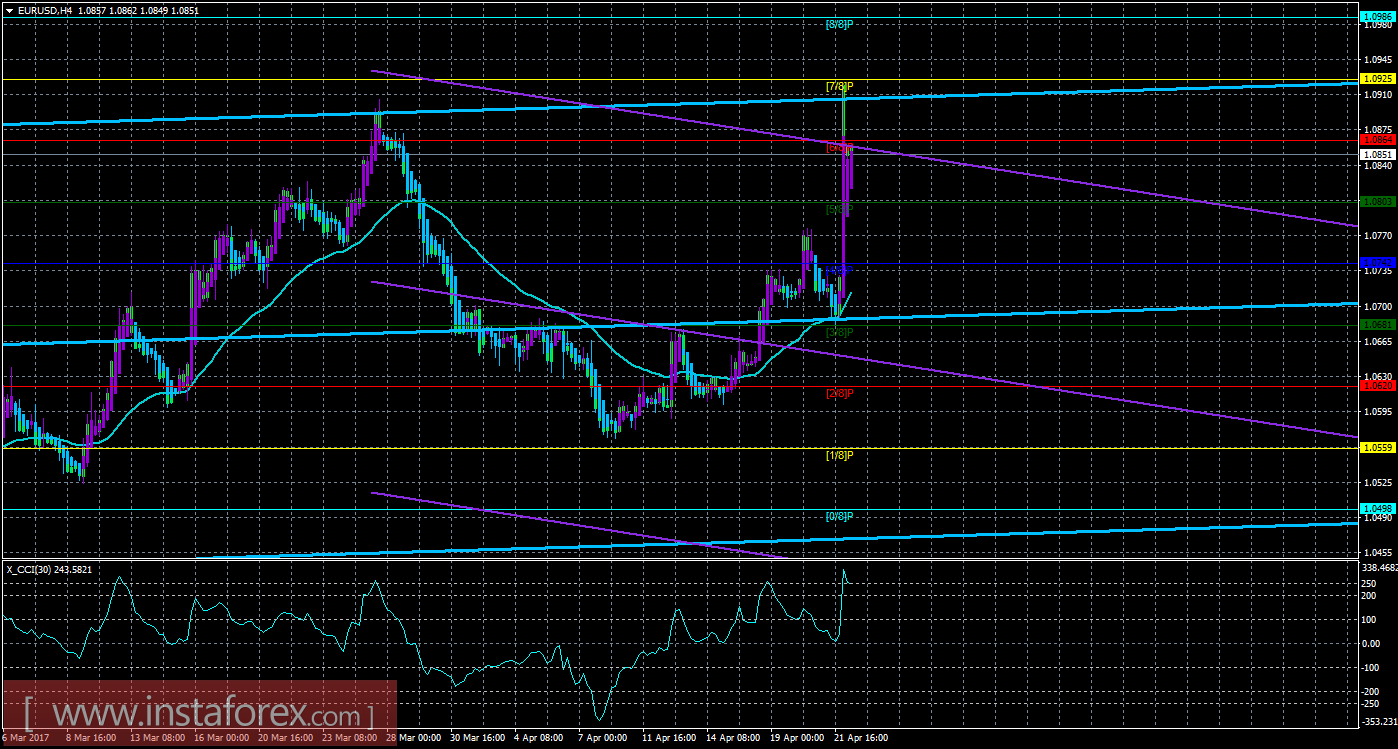Toggle the [7/8]P Murrey level label
The width and height of the screenshot is (1398, 749).
coord(838,86)
